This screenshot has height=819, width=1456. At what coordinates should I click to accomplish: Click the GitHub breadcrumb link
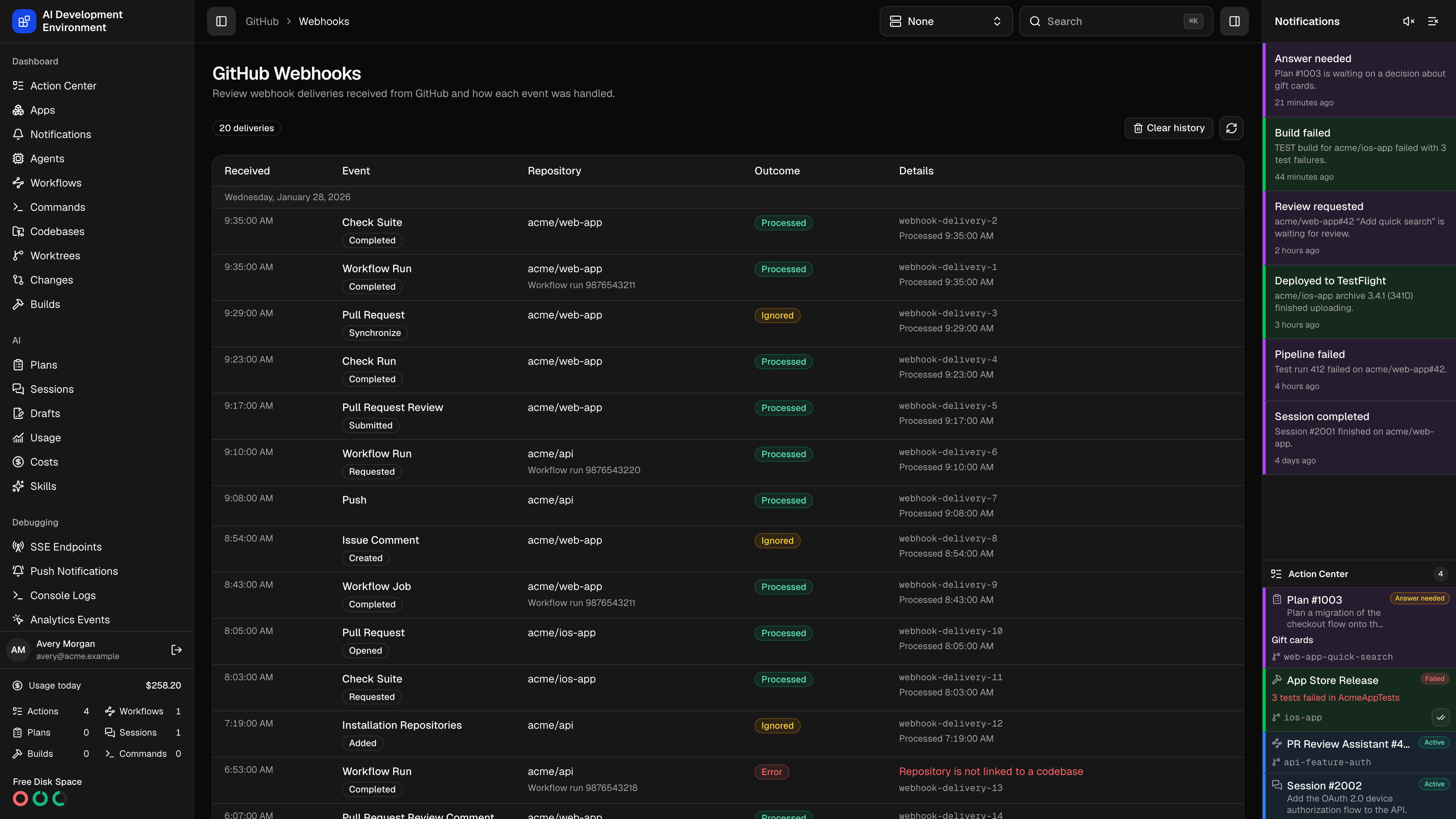point(262,22)
